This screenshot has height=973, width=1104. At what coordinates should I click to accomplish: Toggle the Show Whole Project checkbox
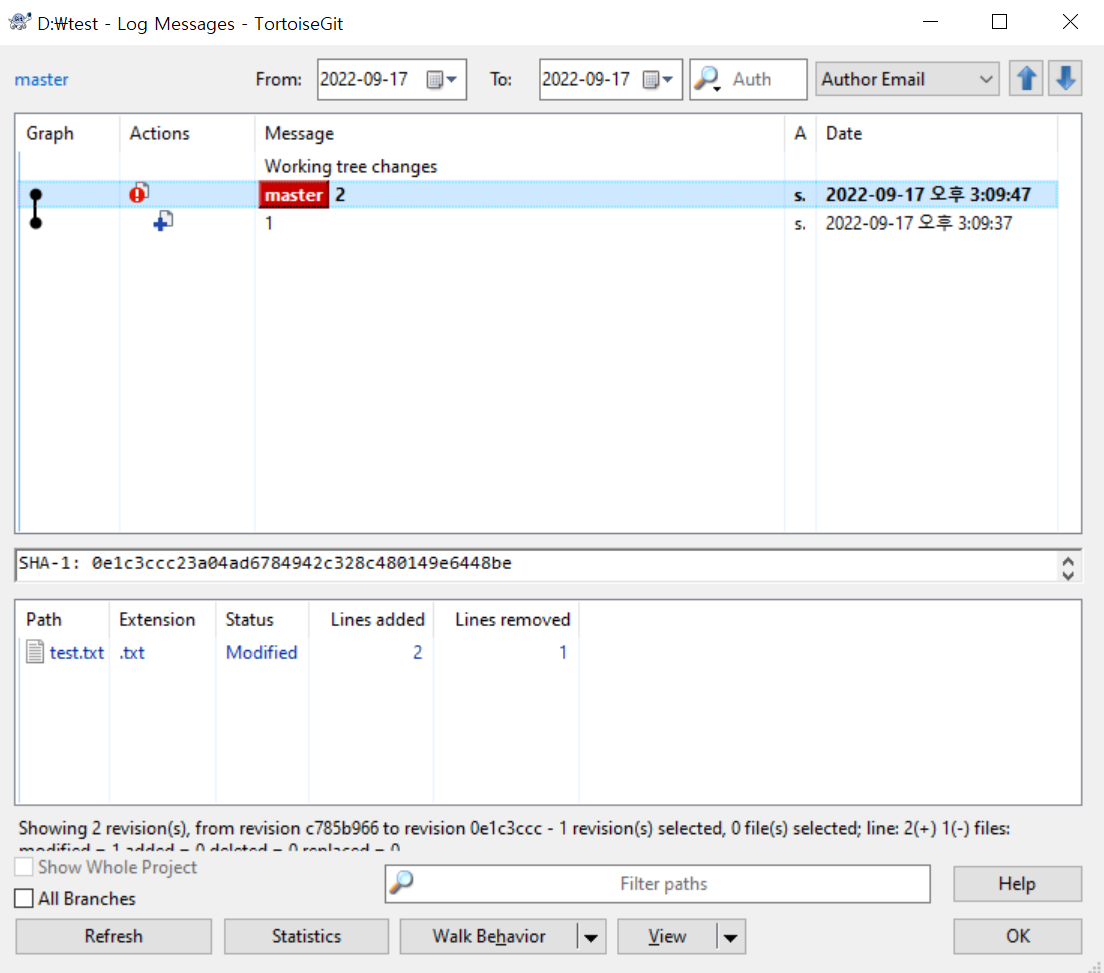coord(24,867)
